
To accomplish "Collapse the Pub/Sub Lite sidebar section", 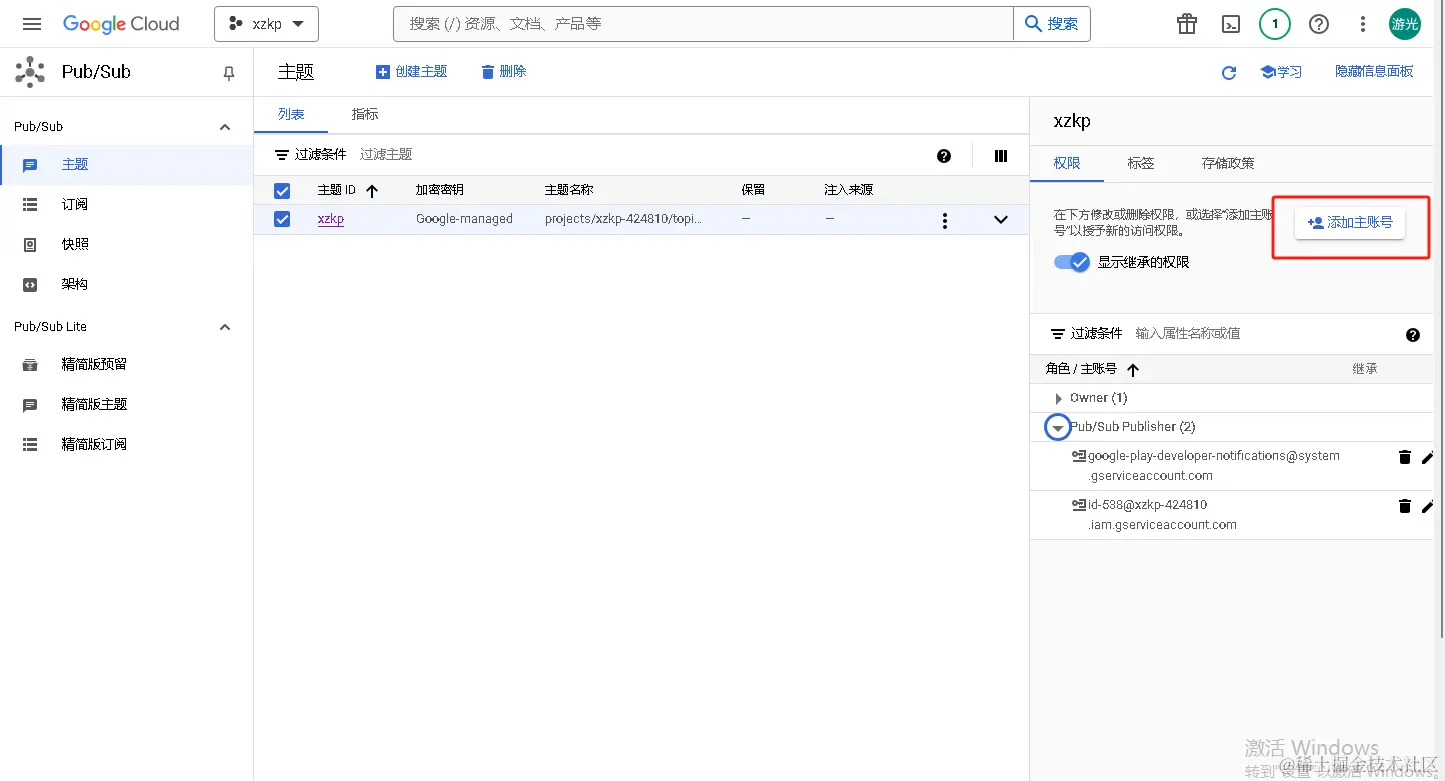I will 225,327.
